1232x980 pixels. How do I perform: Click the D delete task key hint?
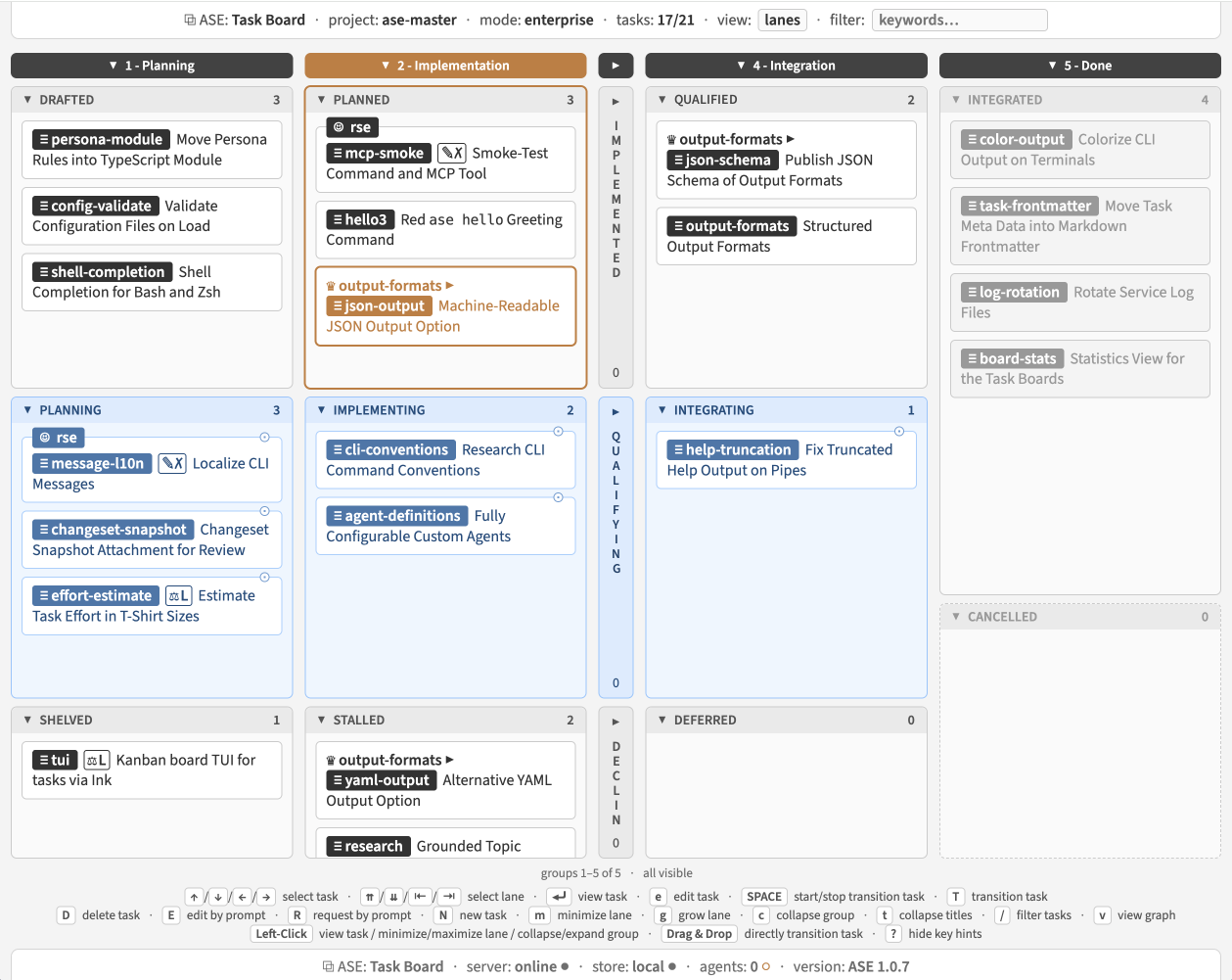(x=66, y=915)
